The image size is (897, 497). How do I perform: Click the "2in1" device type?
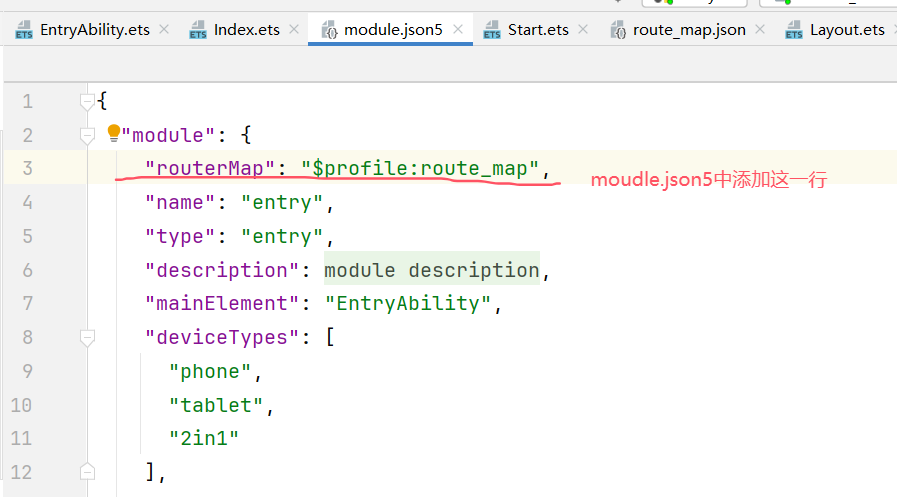tap(204, 439)
